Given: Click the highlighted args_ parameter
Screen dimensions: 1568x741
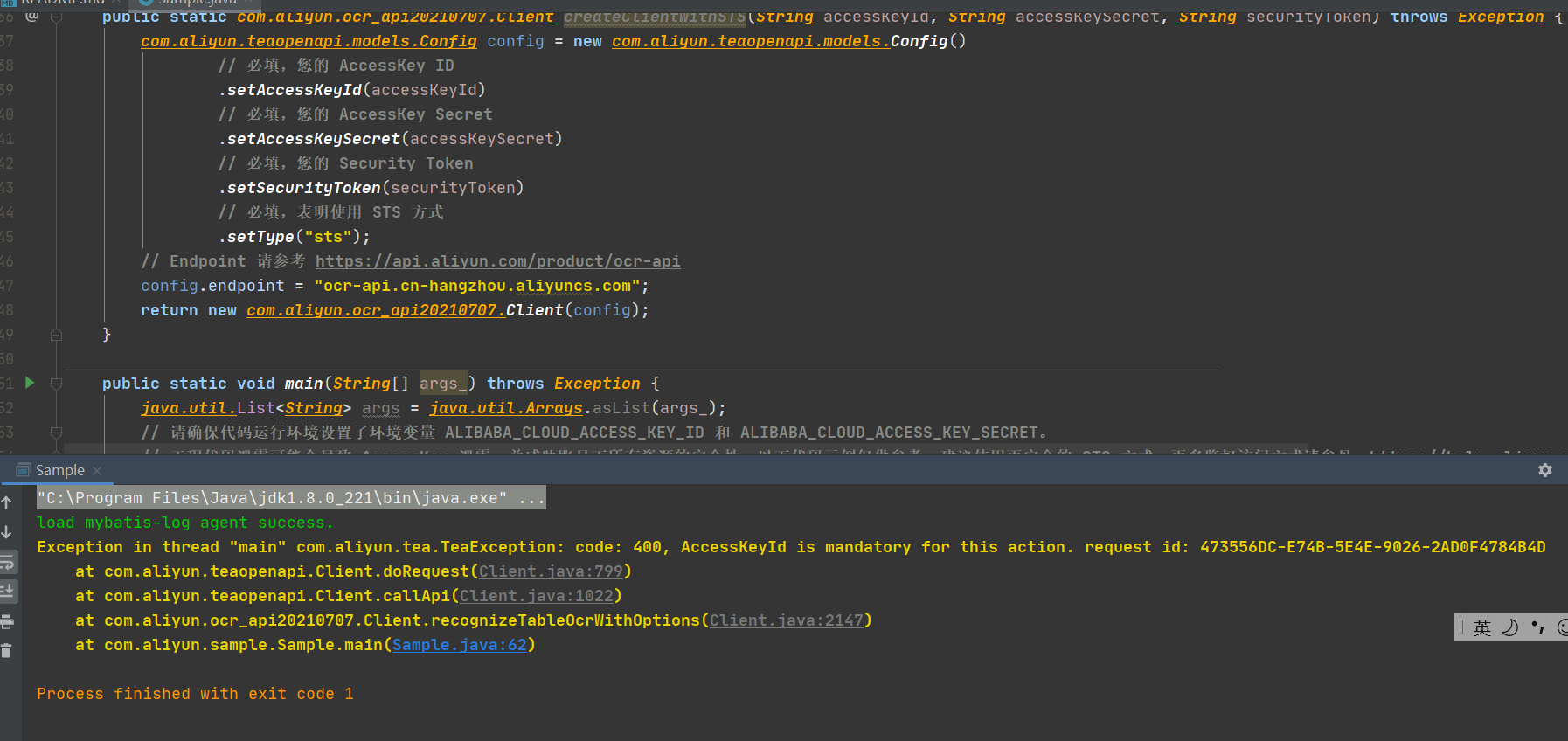Looking at the screenshot, I should [442, 384].
